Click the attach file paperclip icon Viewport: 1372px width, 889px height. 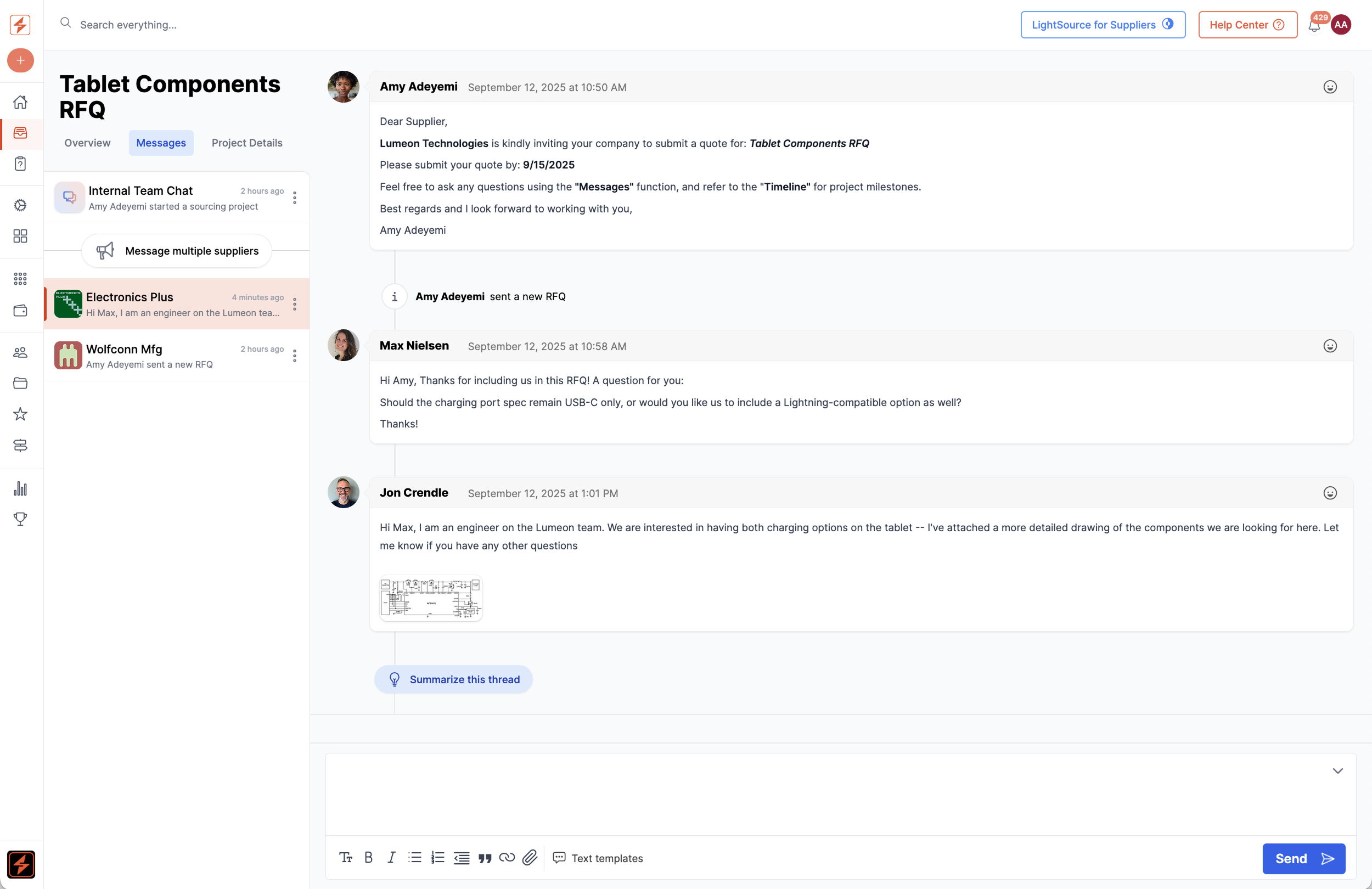pyautogui.click(x=530, y=858)
